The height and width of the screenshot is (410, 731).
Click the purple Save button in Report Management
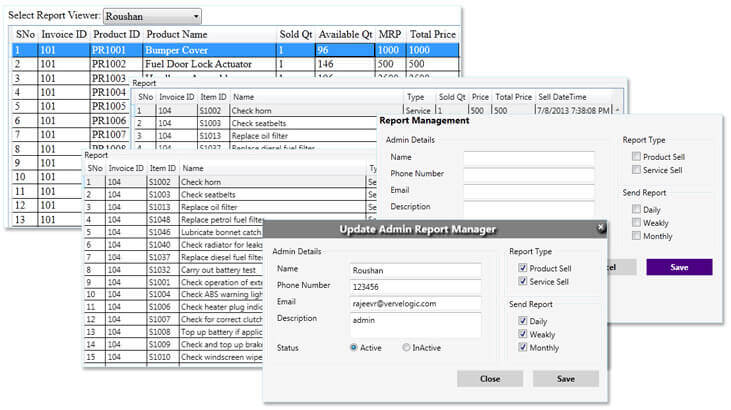[679, 267]
